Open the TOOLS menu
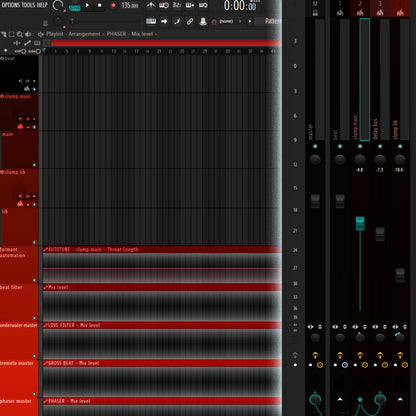Viewport: 416px width, 416px height. tap(28, 5)
